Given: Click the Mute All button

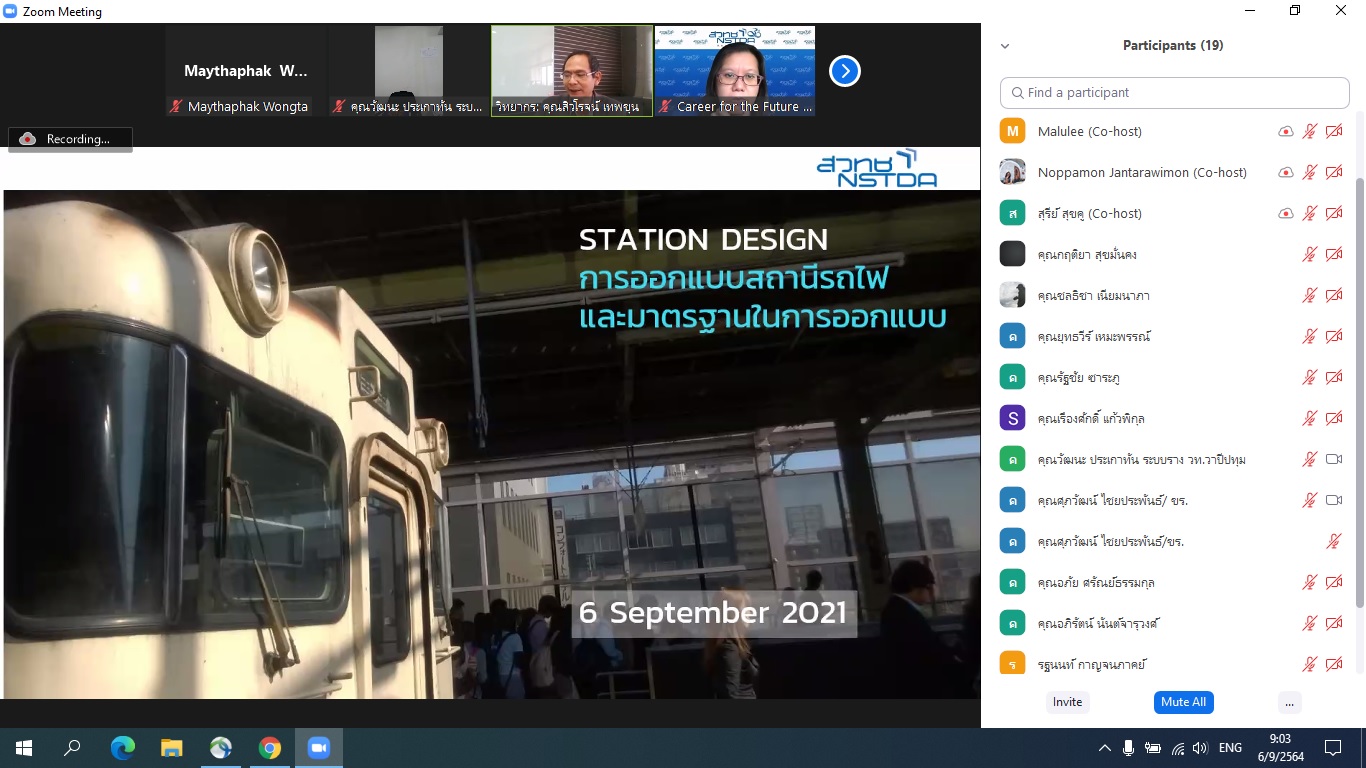Looking at the screenshot, I should point(1183,702).
